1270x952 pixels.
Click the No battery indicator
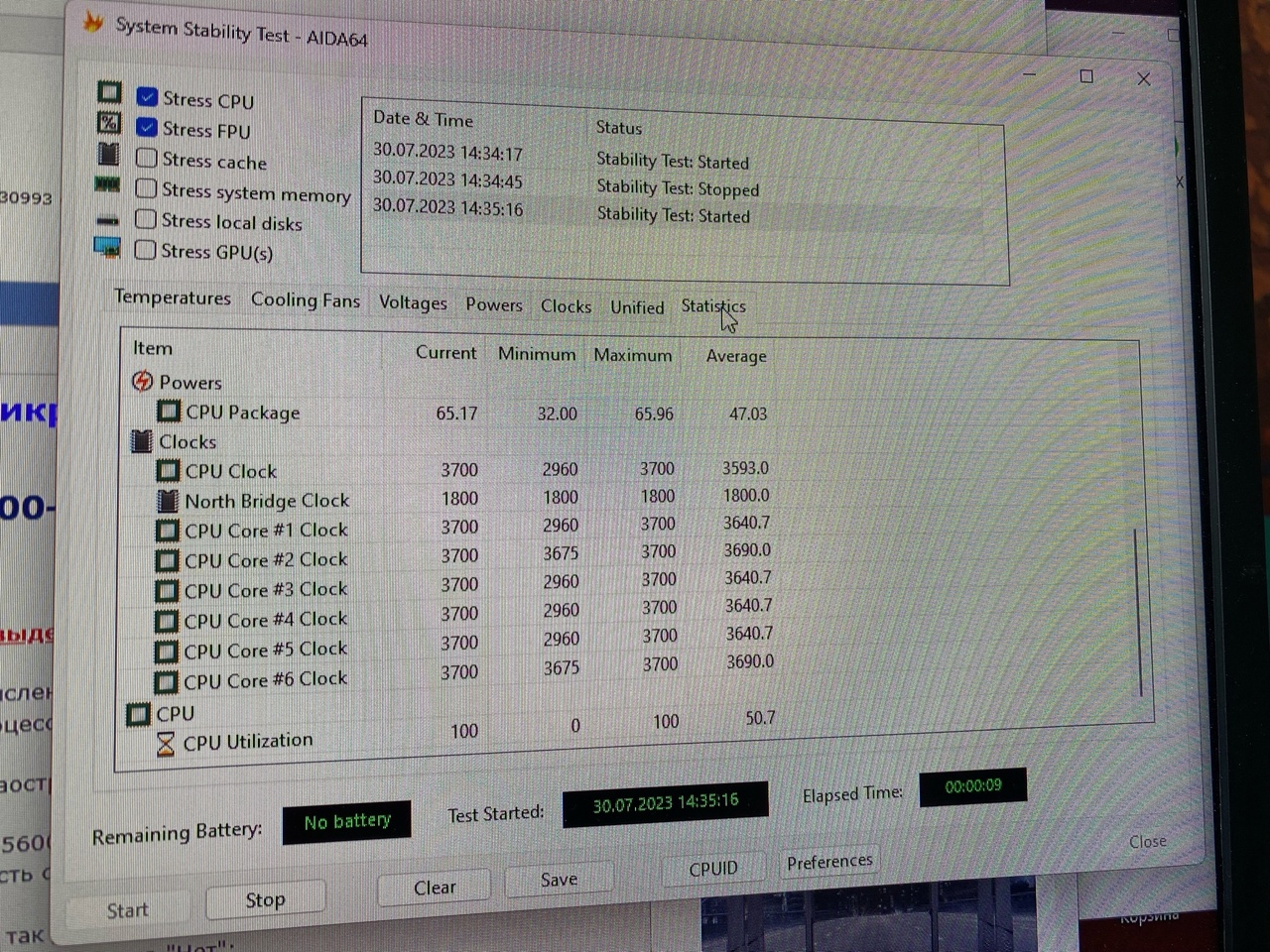[347, 822]
